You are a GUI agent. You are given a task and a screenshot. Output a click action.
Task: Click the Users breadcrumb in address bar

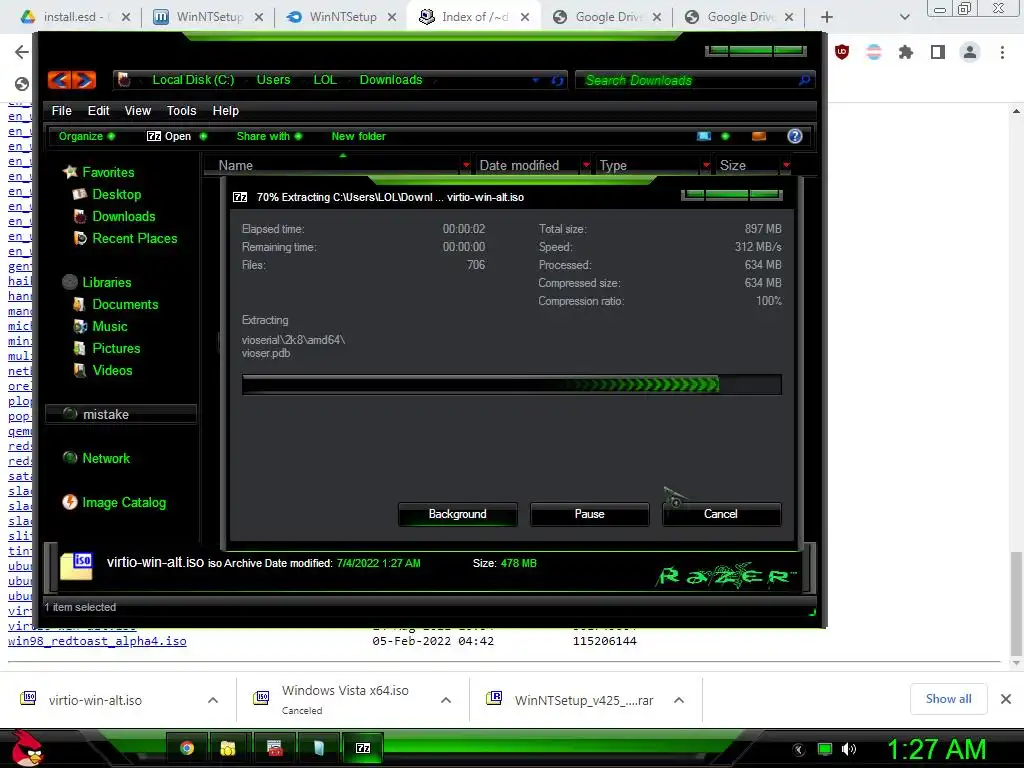tap(273, 80)
